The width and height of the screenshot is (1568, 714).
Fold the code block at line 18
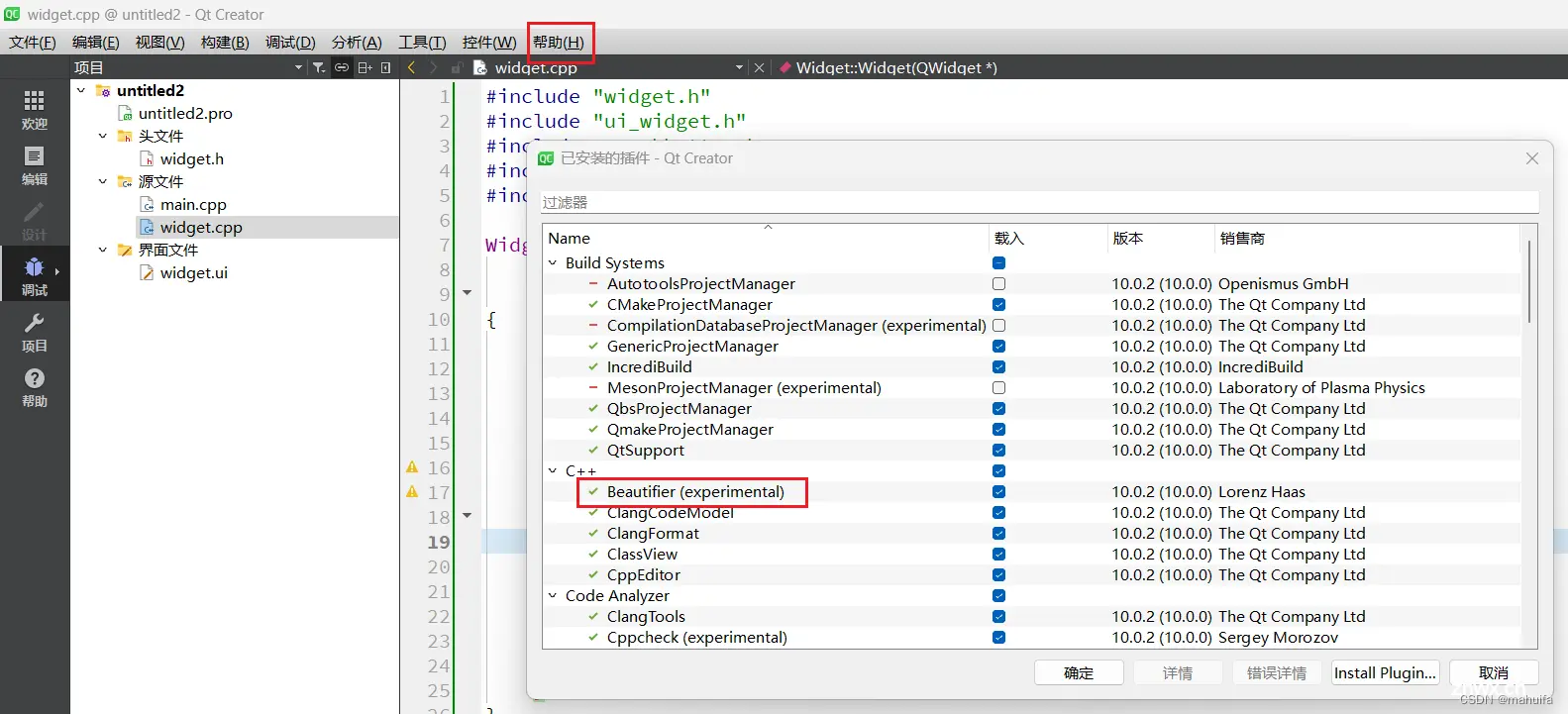click(x=468, y=516)
